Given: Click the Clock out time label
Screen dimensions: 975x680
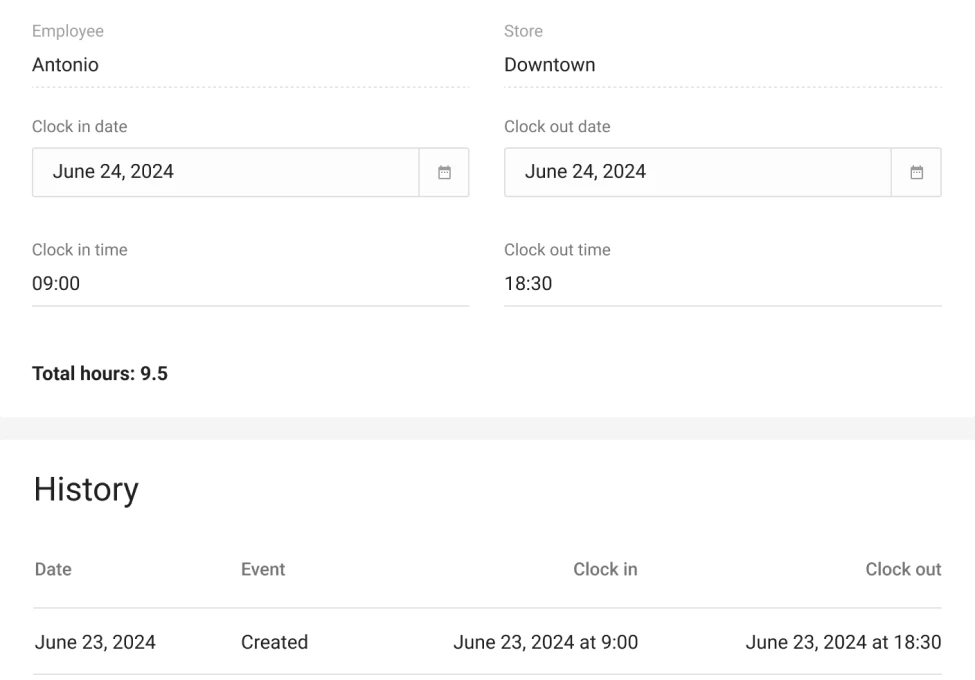Looking at the screenshot, I should coord(557,250).
